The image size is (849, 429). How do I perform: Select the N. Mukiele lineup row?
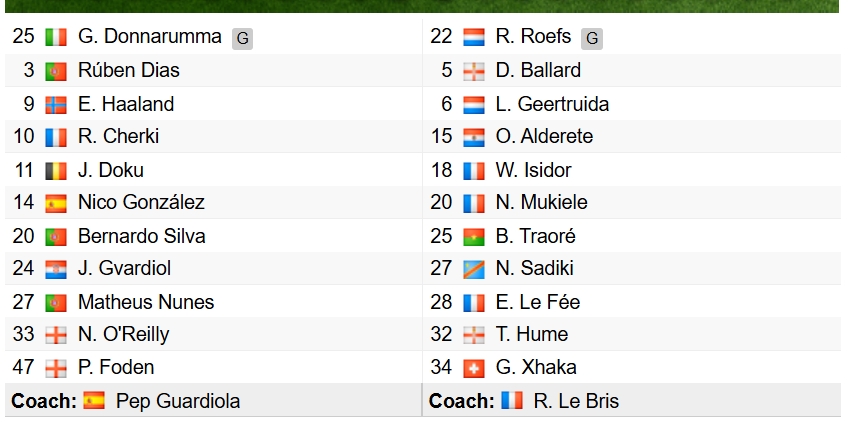(631, 203)
